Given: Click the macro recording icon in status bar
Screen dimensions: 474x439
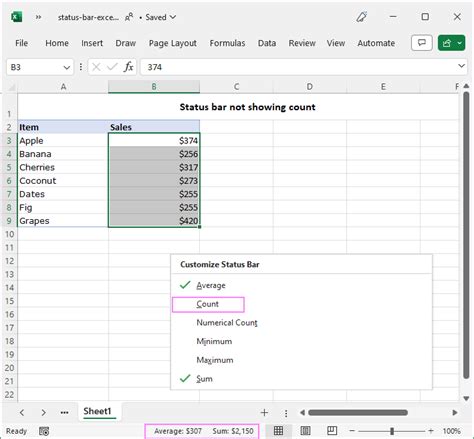Looking at the screenshot, I should point(44,431).
